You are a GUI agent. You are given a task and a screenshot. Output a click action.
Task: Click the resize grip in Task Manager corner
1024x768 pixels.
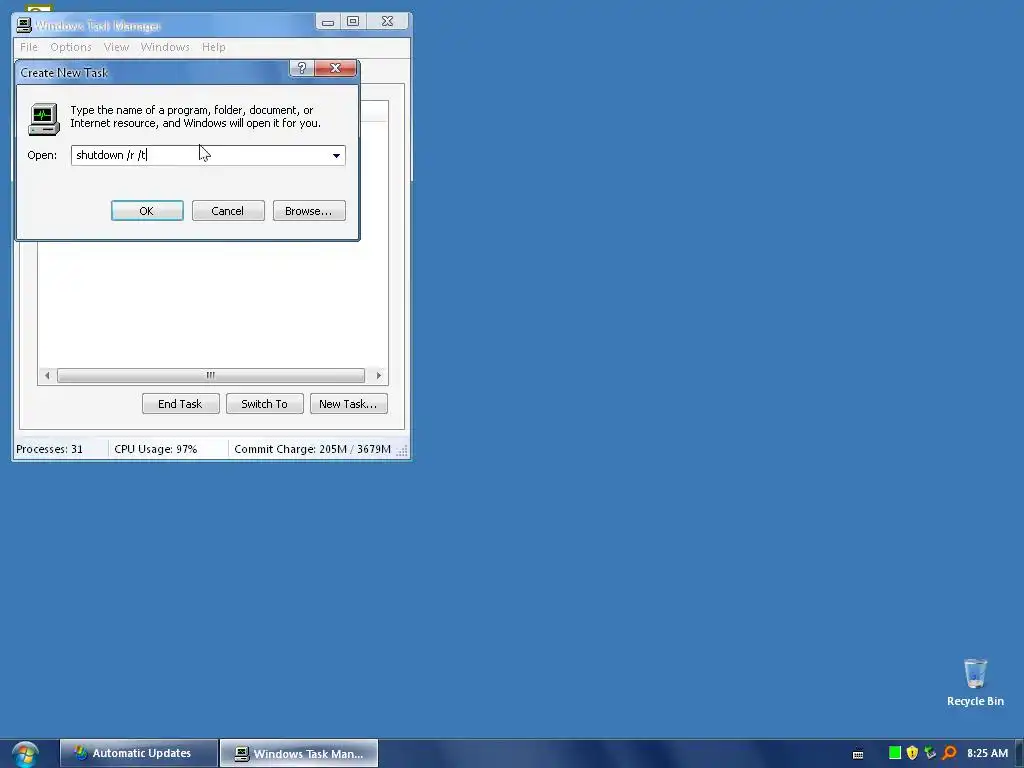[x=402, y=451]
